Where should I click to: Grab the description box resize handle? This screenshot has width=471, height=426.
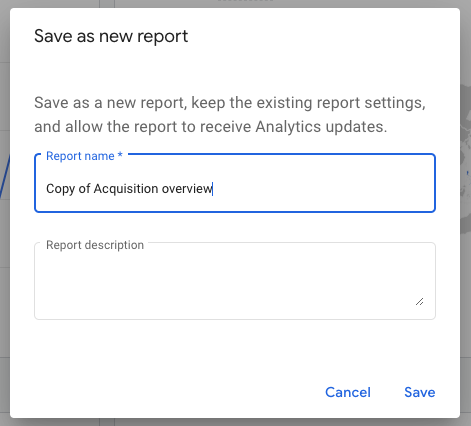tap(419, 302)
